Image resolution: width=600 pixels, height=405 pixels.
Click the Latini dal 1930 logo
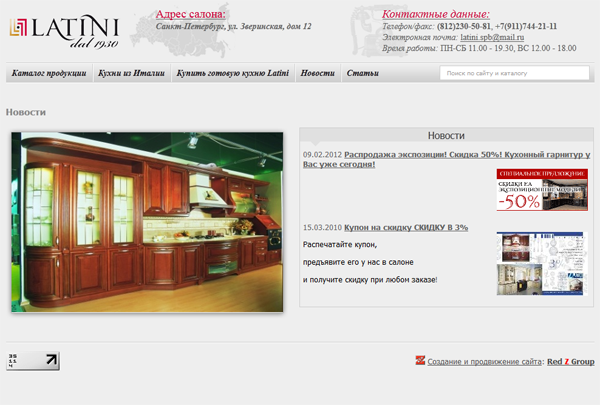pos(64,31)
